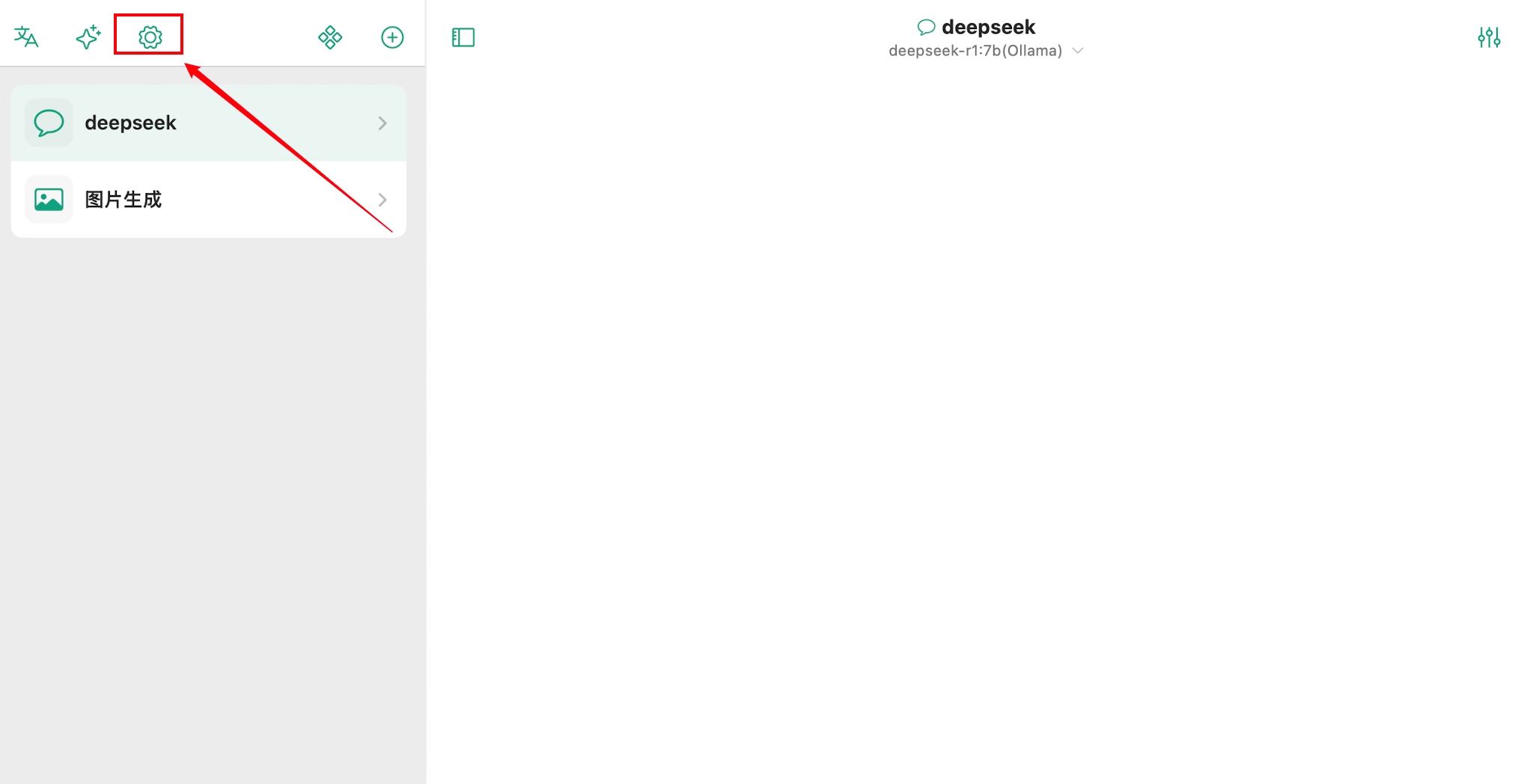Create a new chat with plus icon
1518x784 pixels.
392,37
